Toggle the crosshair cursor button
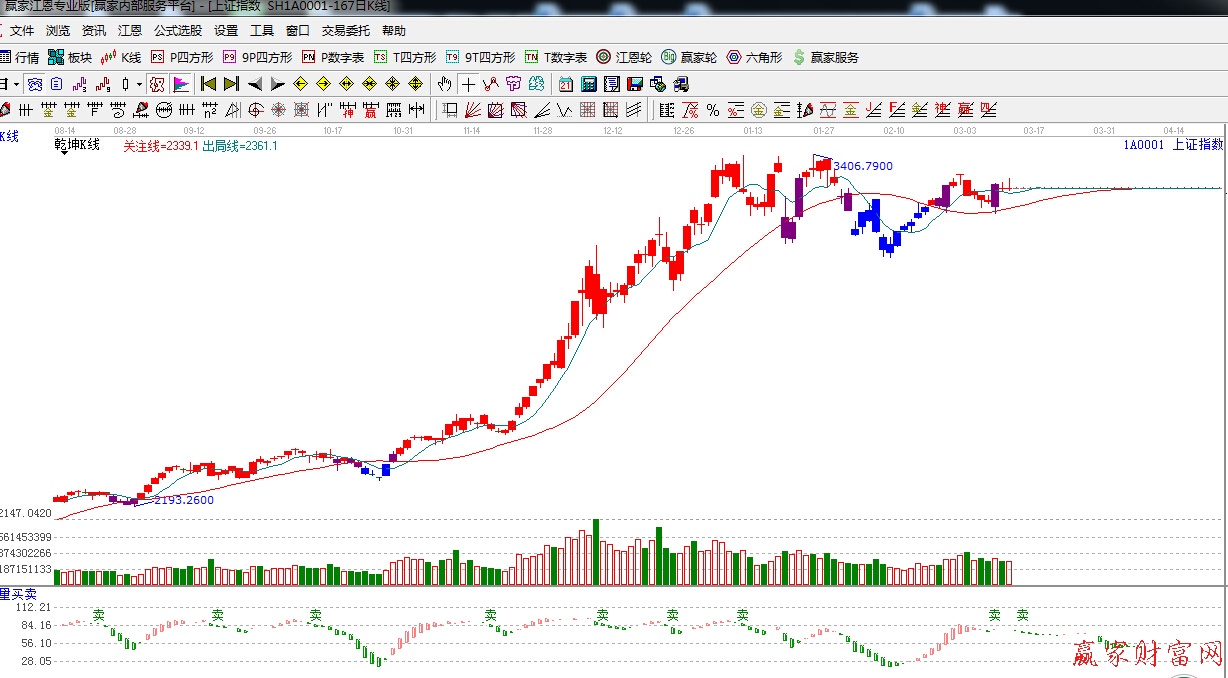Screen dimensions: 1228x678 pos(468,84)
